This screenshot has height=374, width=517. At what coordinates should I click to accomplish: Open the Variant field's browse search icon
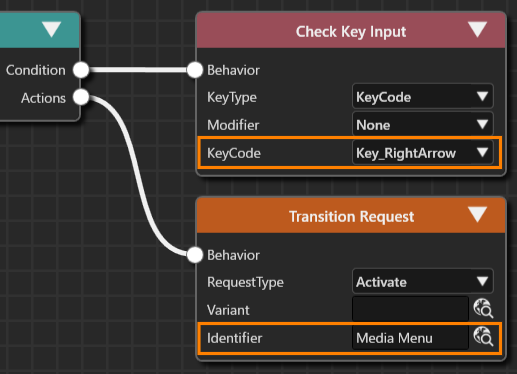point(483,308)
